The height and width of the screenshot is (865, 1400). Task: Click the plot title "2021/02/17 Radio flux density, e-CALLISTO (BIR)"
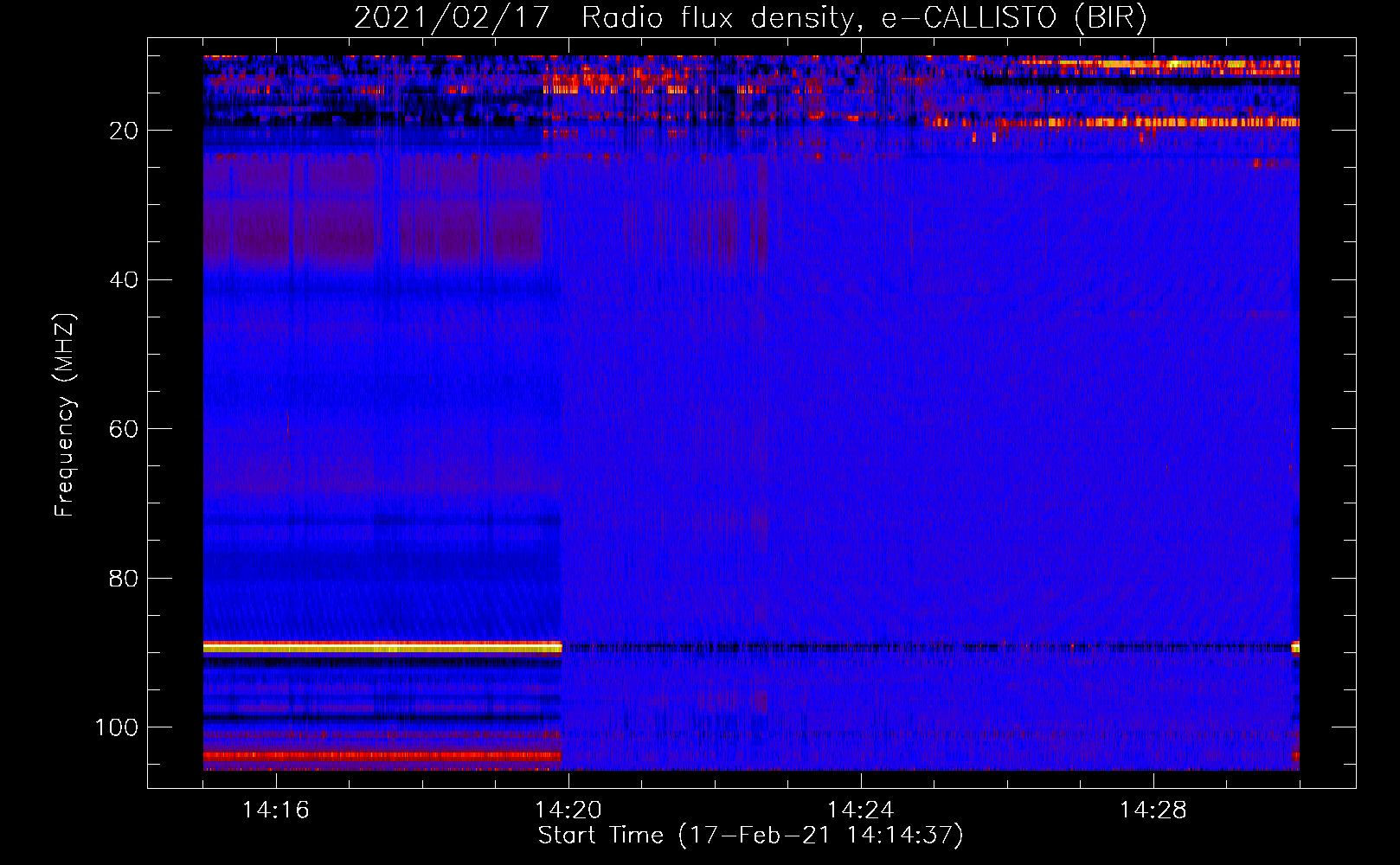[x=750, y=17]
